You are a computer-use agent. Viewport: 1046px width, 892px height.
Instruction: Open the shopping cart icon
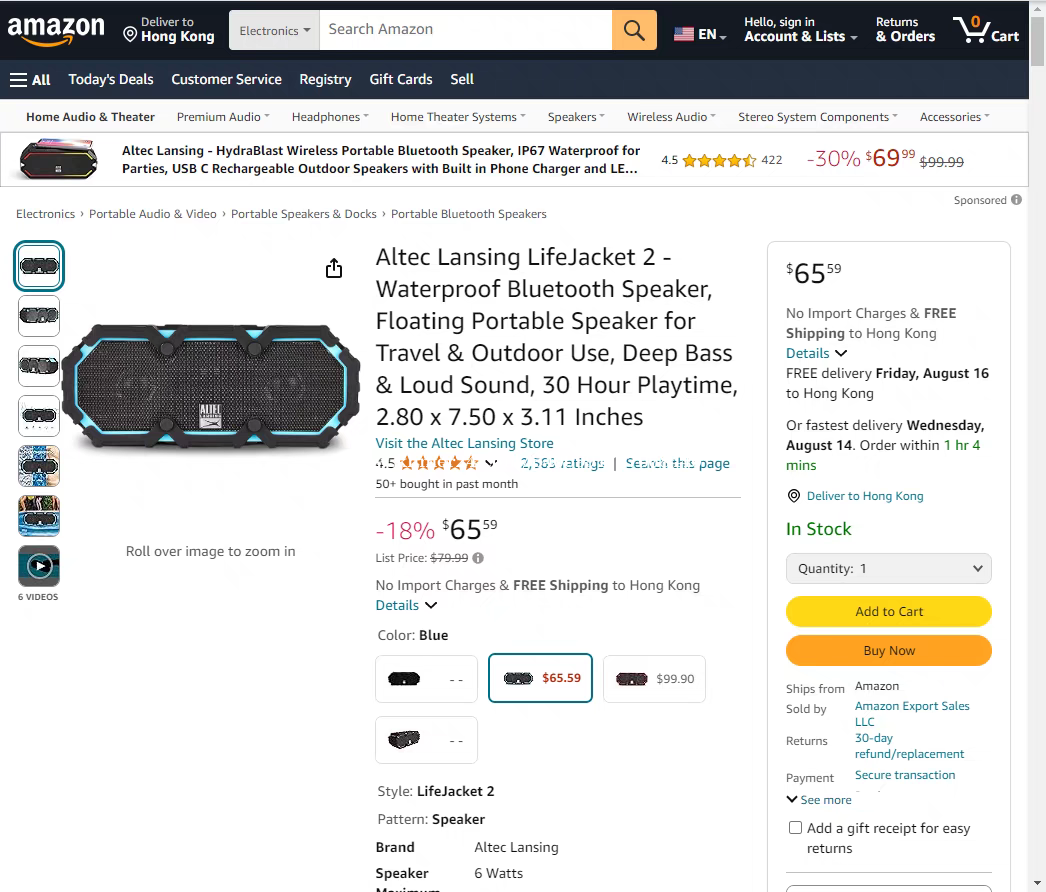pyautogui.click(x=986, y=30)
